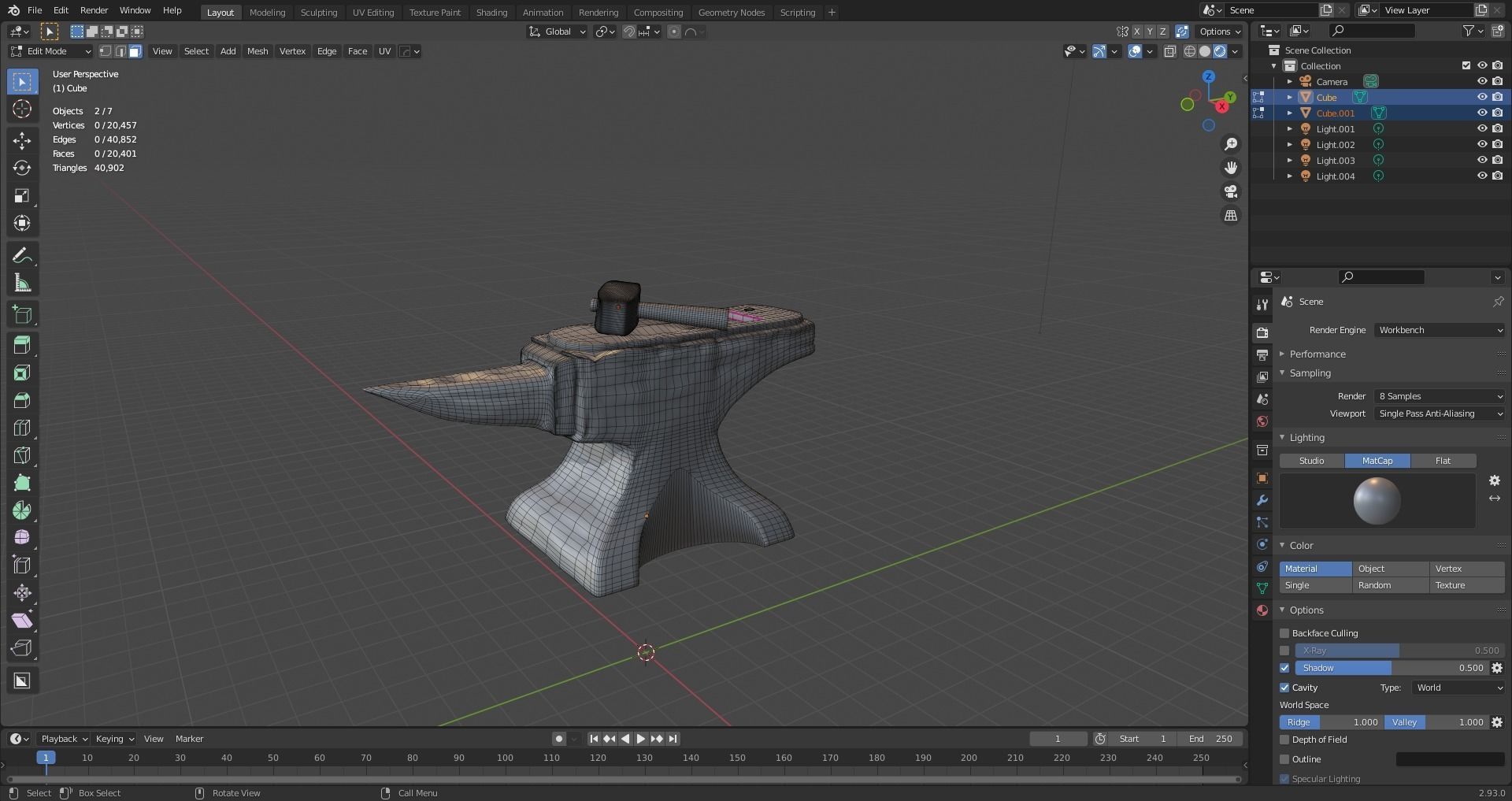Open Global transform orientation dropdown
The height and width of the screenshot is (801, 1512).
[x=557, y=32]
